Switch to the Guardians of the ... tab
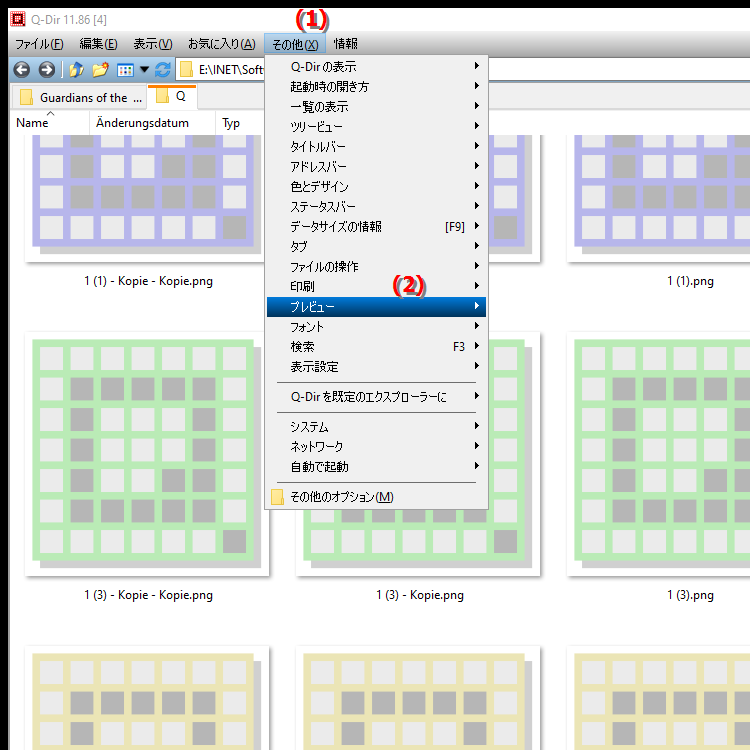This screenshot has width=750, height=750. click(79, 98)
